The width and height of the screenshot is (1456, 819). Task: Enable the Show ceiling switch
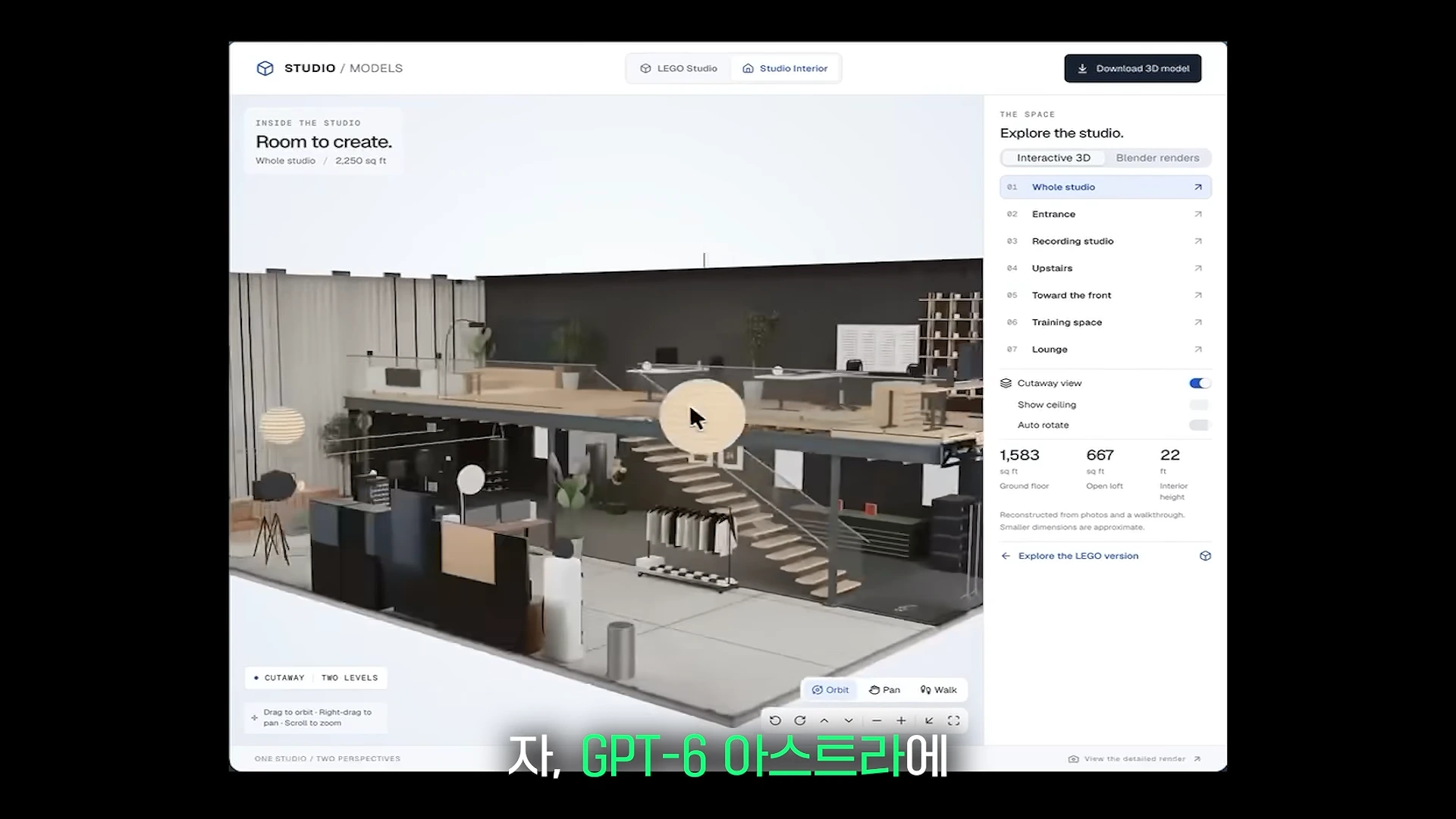1200,405
